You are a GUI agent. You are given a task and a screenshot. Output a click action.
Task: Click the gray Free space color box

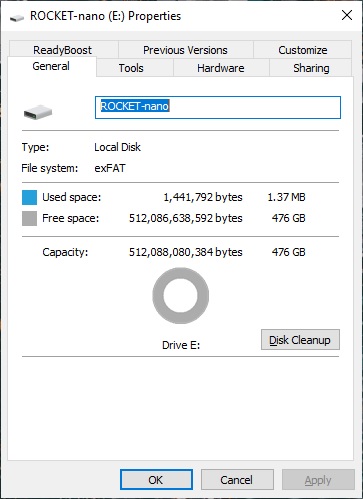[x=29, y=218]
